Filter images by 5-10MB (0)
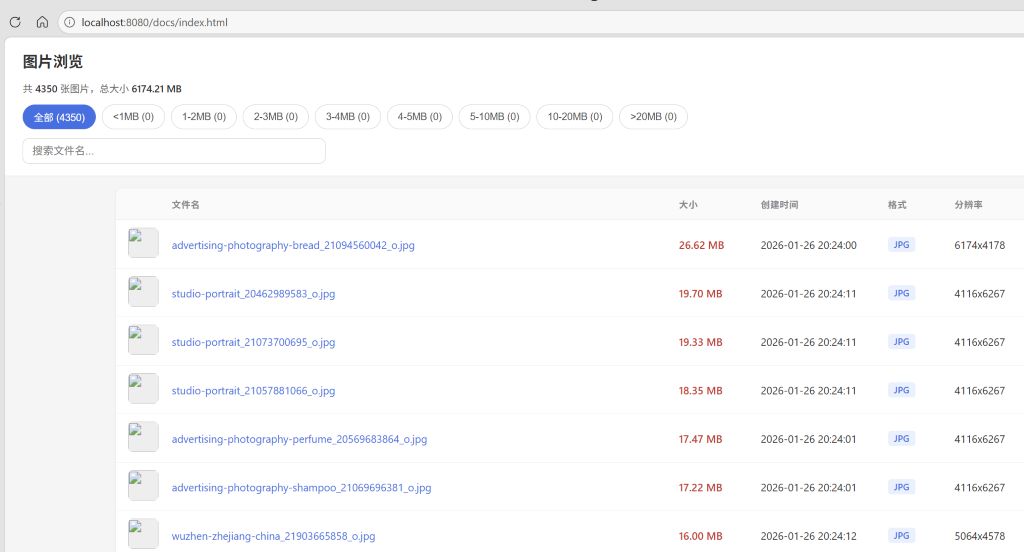The height and width of the screenshot is (552, 1024). click(494, 117)
